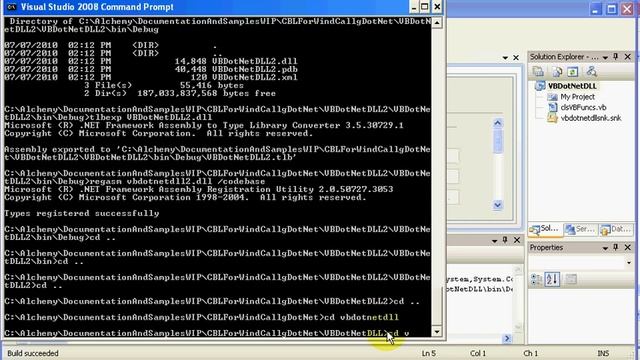Viewport: 640px width, 360px height.
Task: Switch to the Server Explorer tab
Action: pyautogui.click(x=580, y=229)
